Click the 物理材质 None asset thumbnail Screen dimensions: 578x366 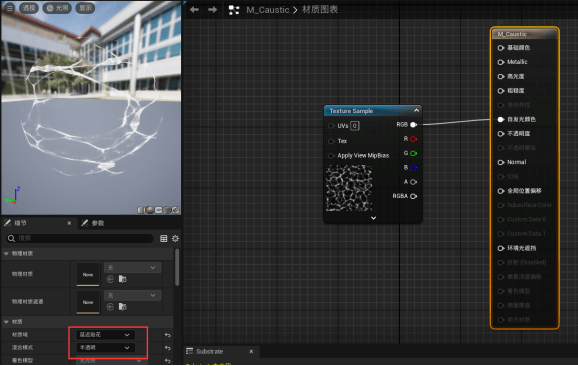click(x=88, y=275)
